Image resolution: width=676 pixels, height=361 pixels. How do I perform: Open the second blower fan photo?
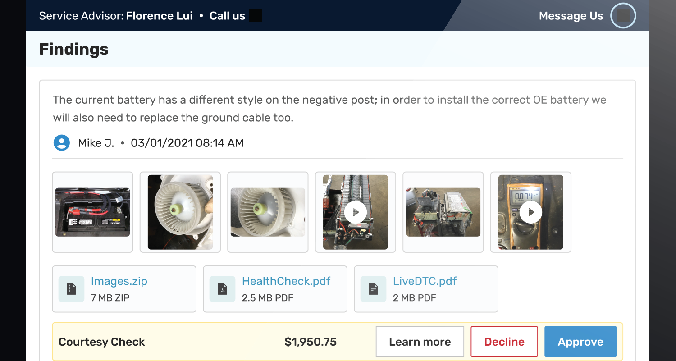pyautogui.click(x=268, y=212)
